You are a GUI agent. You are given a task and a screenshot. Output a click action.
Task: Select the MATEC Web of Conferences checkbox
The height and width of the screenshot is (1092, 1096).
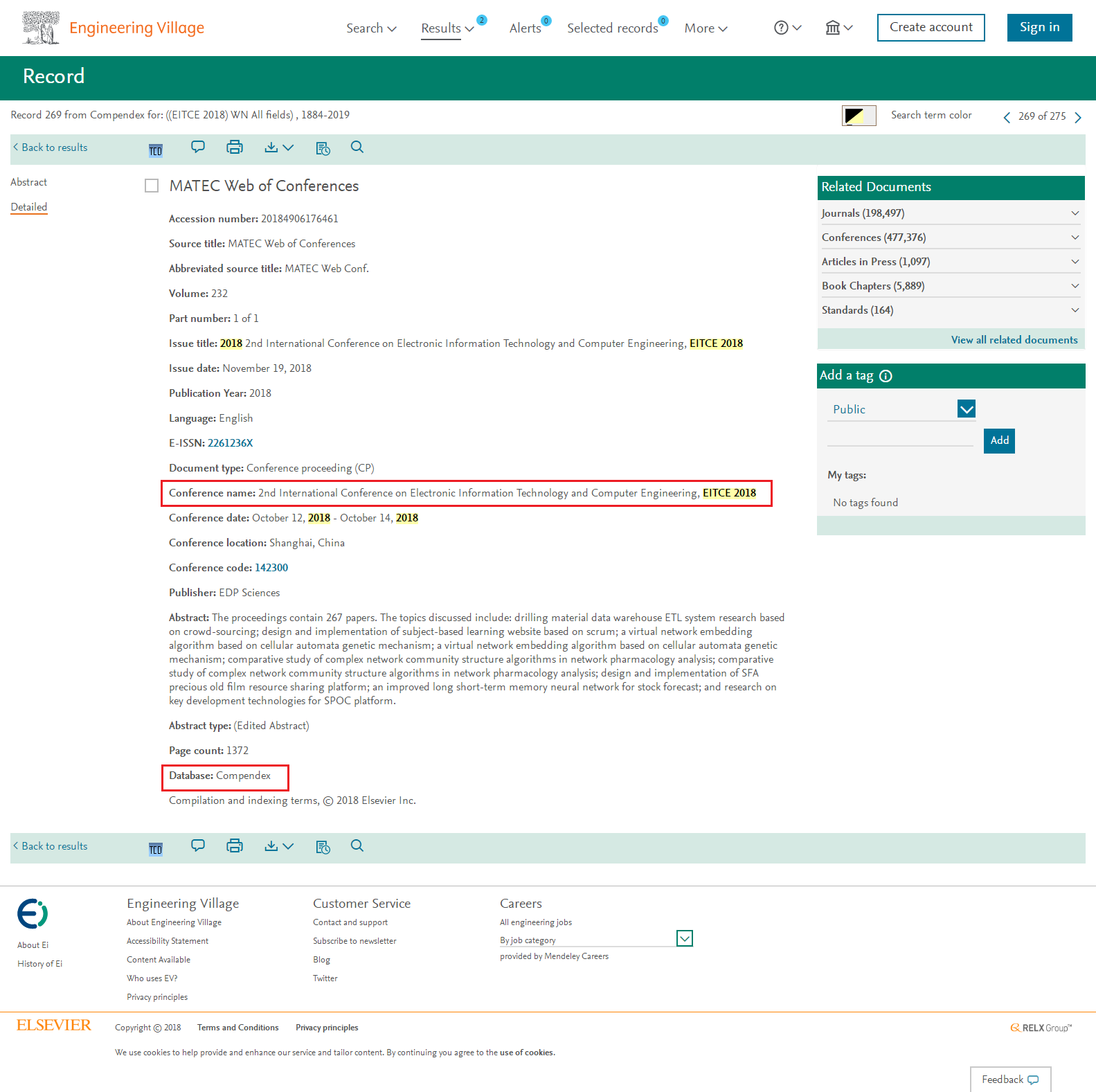pyautogui.click(x=152, y=186)
